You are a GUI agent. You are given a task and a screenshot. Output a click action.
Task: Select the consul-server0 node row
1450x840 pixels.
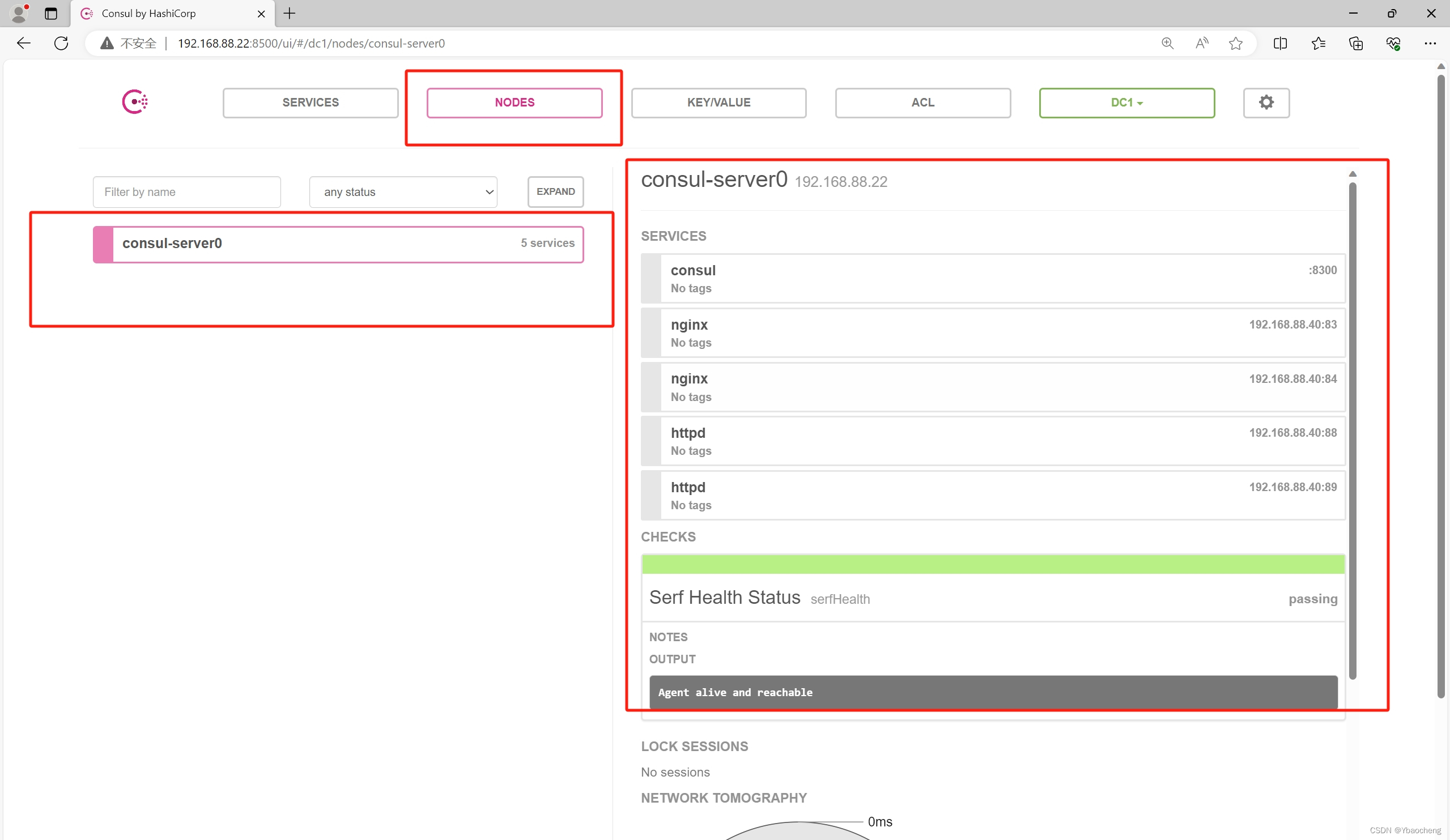[338, 245]
